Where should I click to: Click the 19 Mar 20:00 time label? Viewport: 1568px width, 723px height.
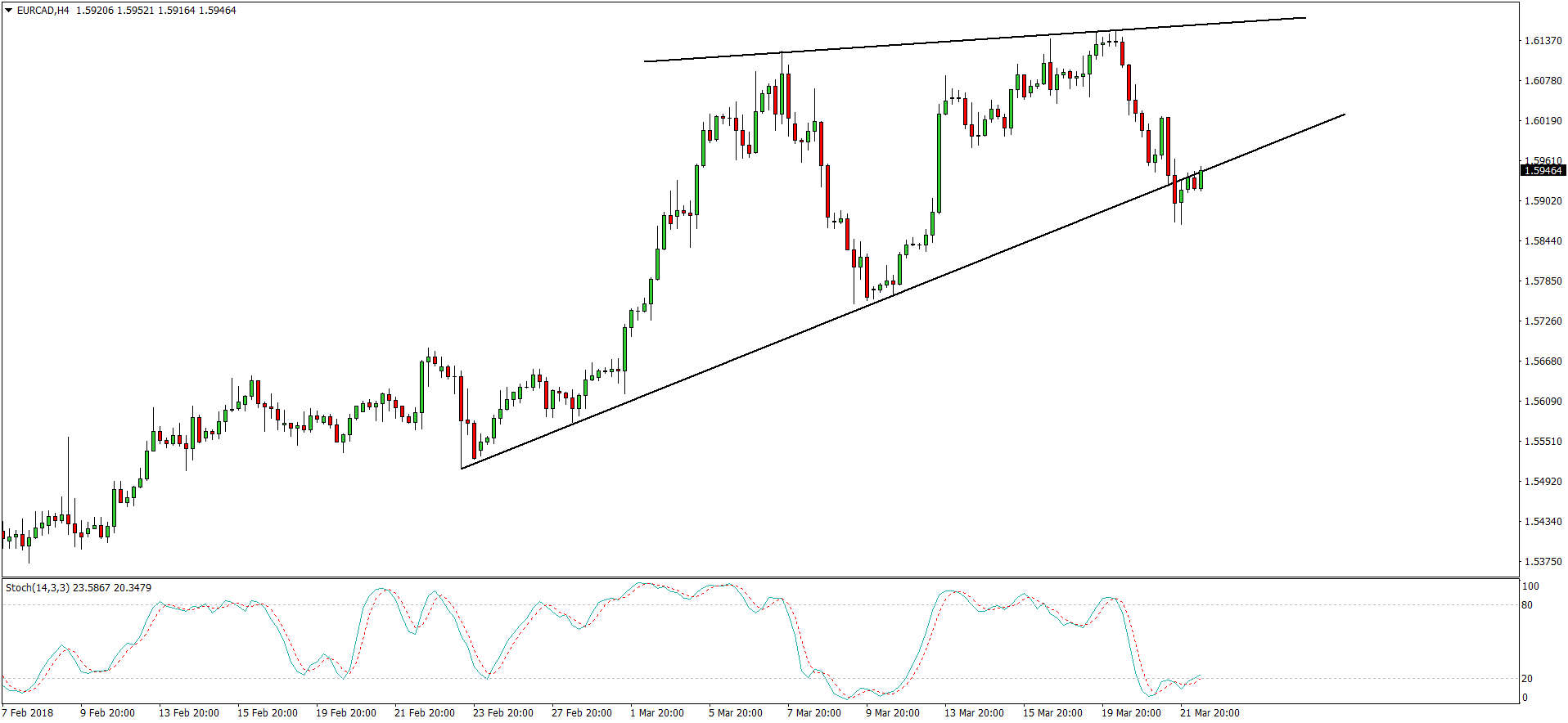click(1131, 712)
